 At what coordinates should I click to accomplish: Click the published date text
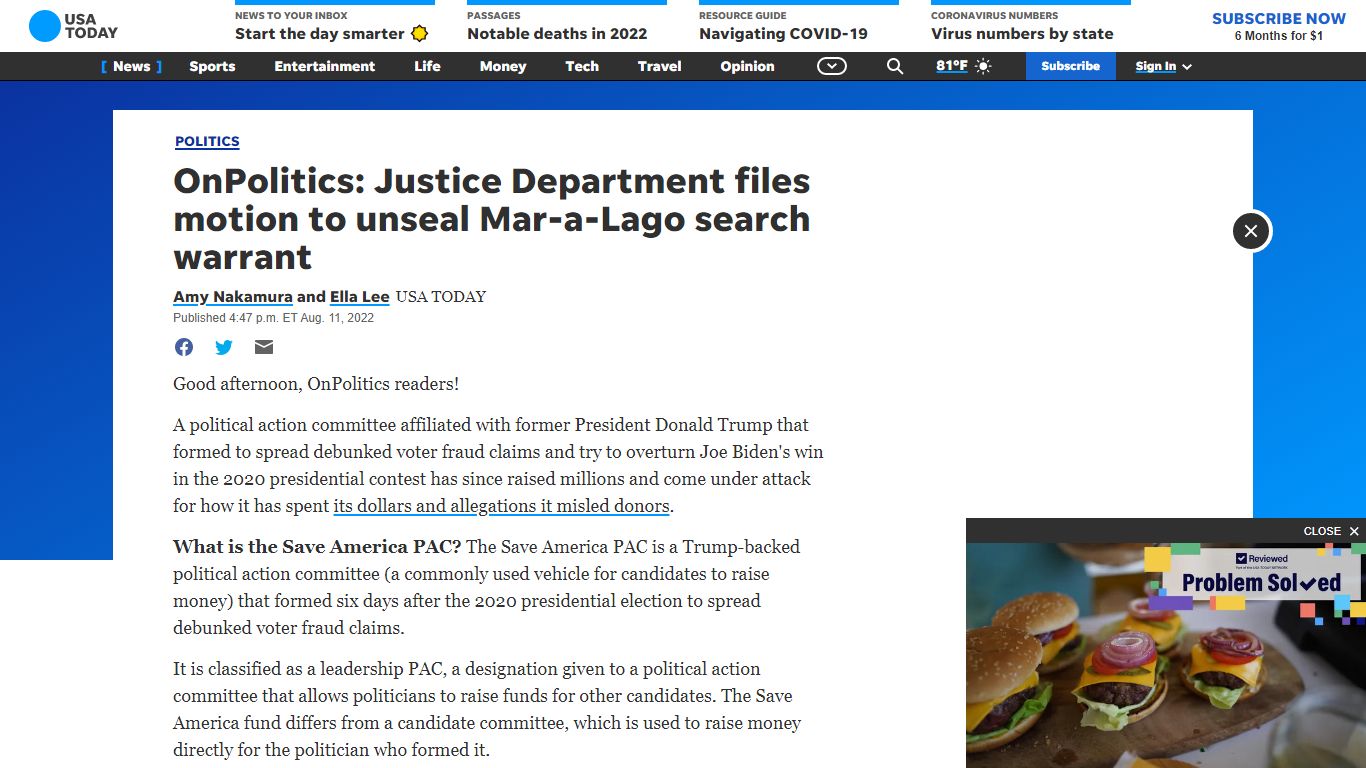point(273,318)
